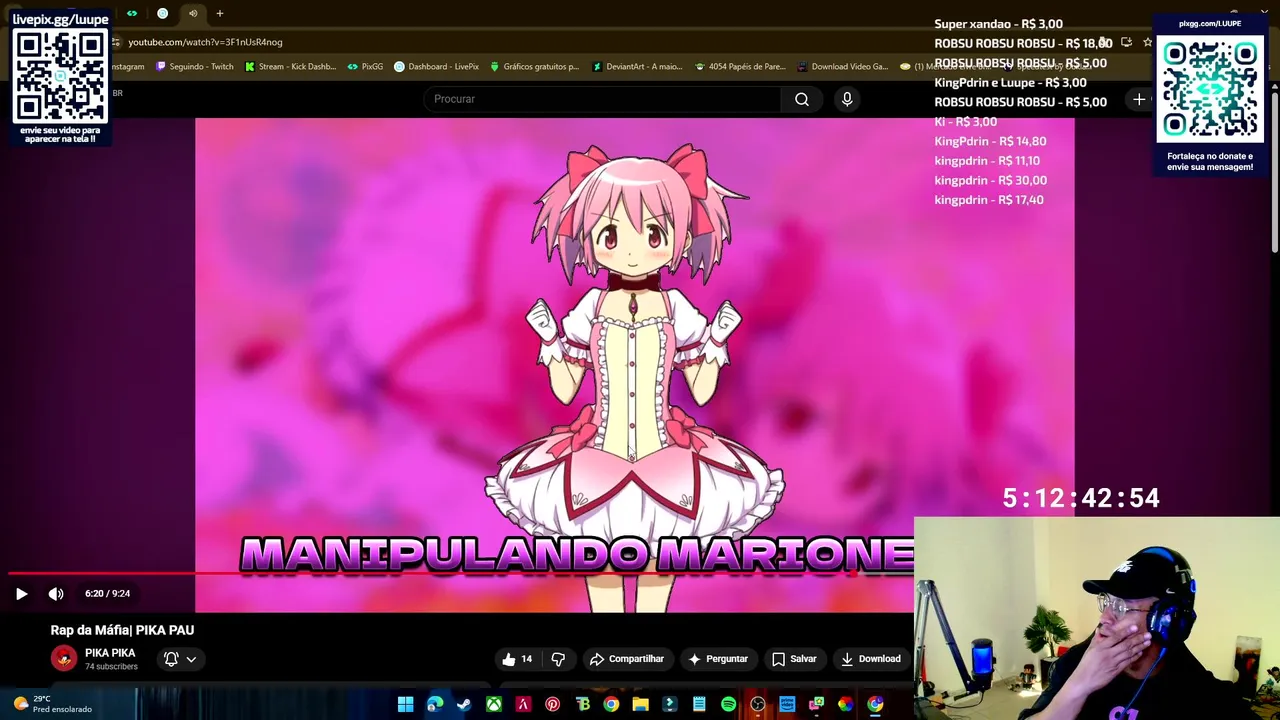This screenshot has height=720, width=1280.
Task: Click the Perguntar button
Action: pyautogui.click(x=717, y=659)
